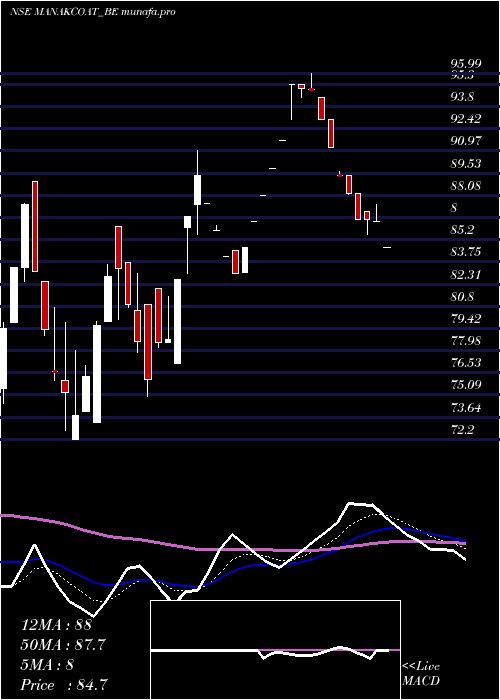Select the 76.53 price level label
The width and height of the screenshot is (500, 700).
pyautogui.click(x=467, y=363)
